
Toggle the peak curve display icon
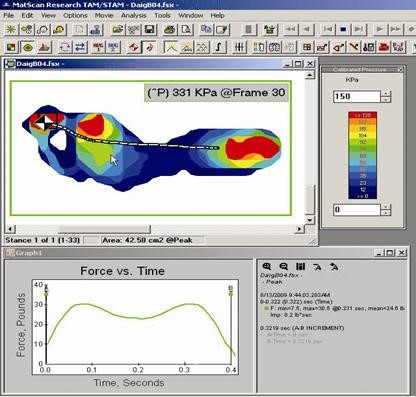click(171, 47)
